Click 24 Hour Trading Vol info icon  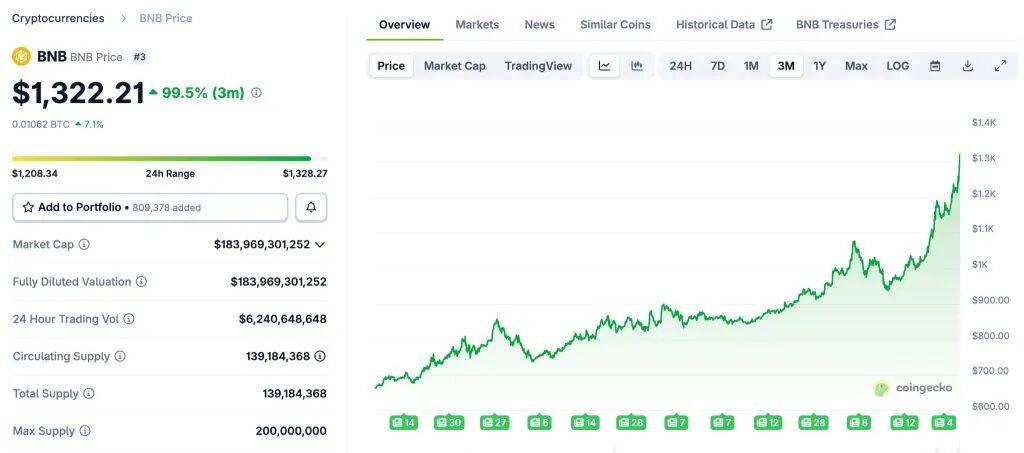pyautogui.click(x=129, y=319)
